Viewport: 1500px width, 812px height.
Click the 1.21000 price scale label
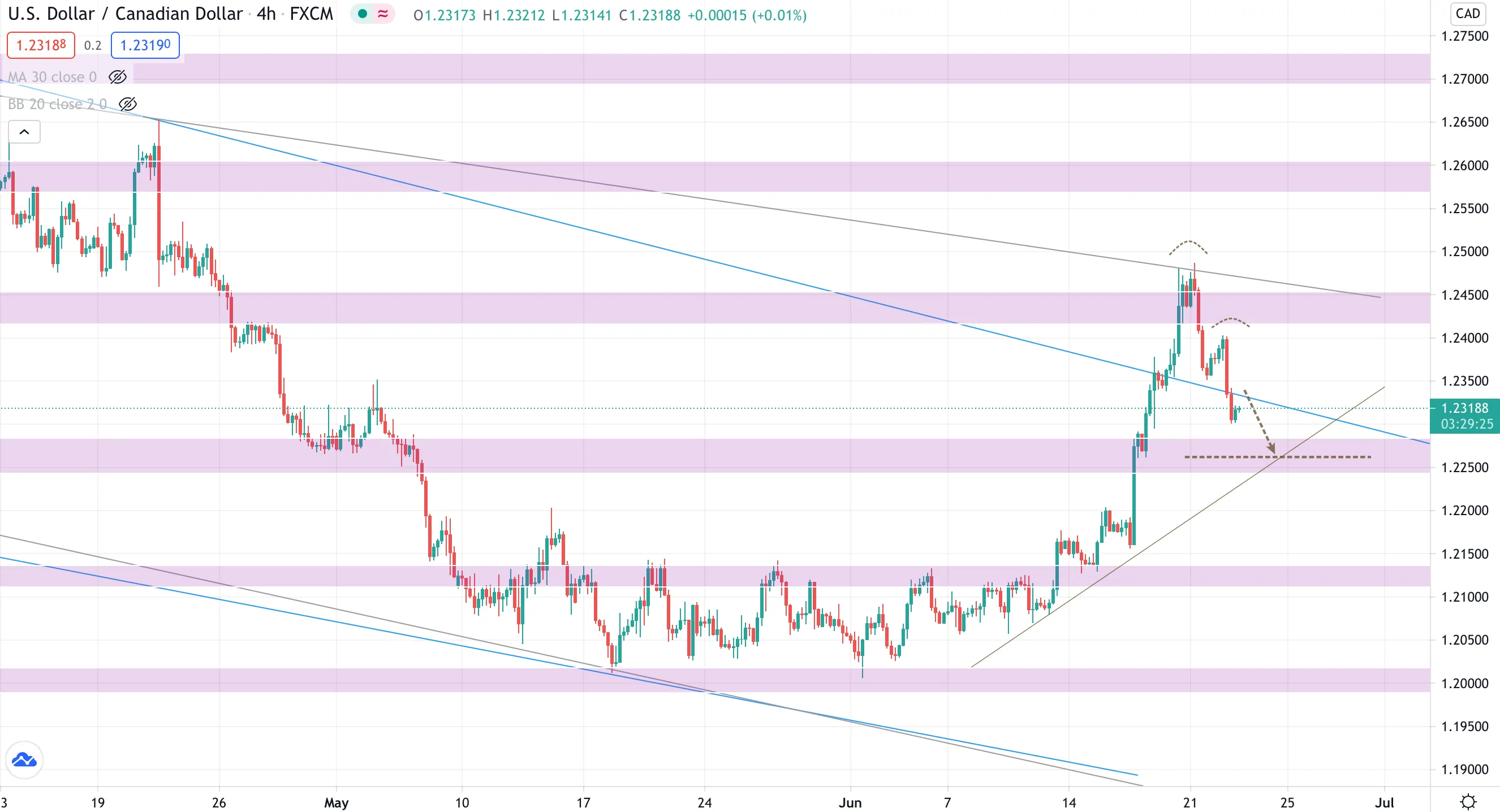[x=1464, y=597]
